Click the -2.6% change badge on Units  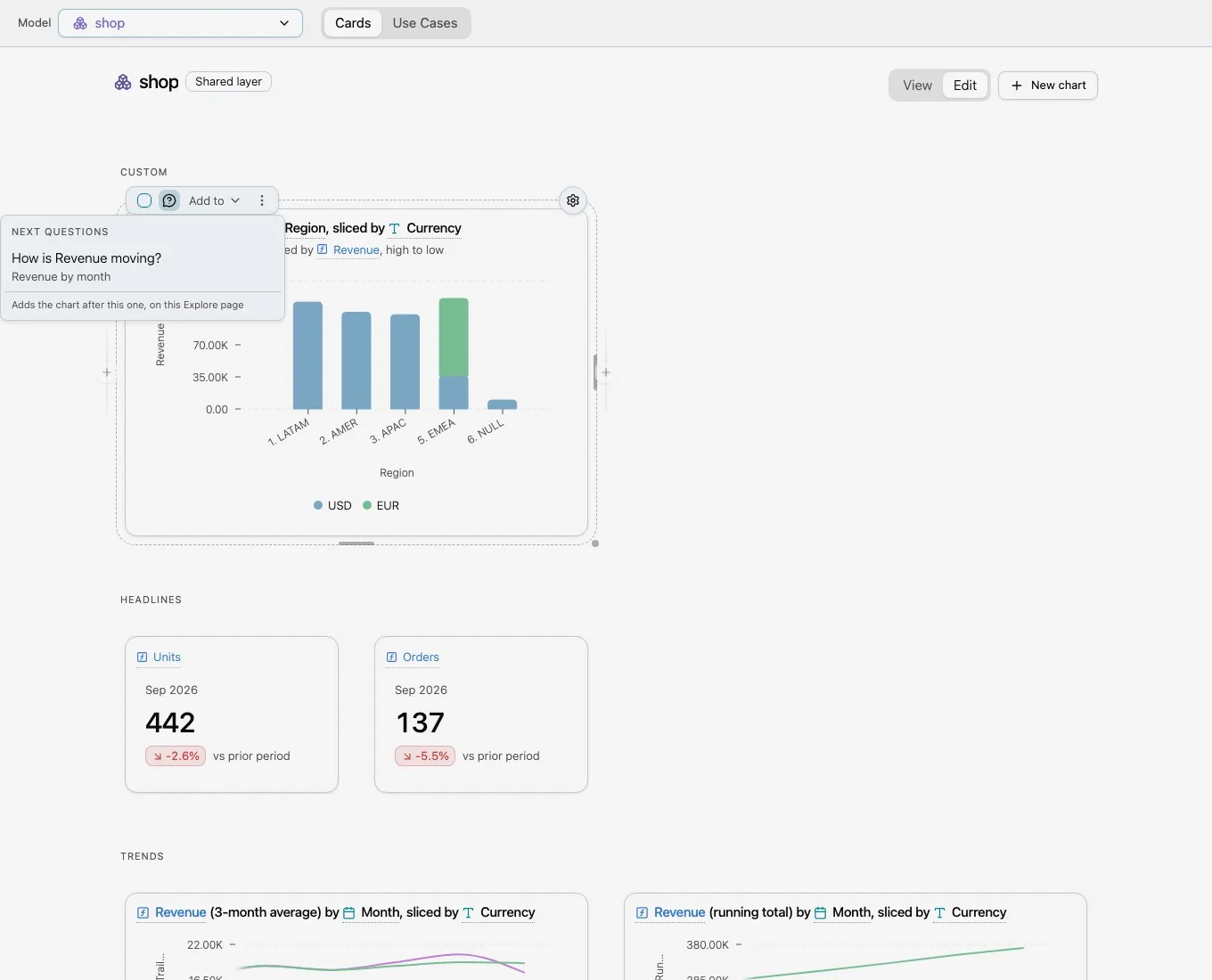[176, 756]
